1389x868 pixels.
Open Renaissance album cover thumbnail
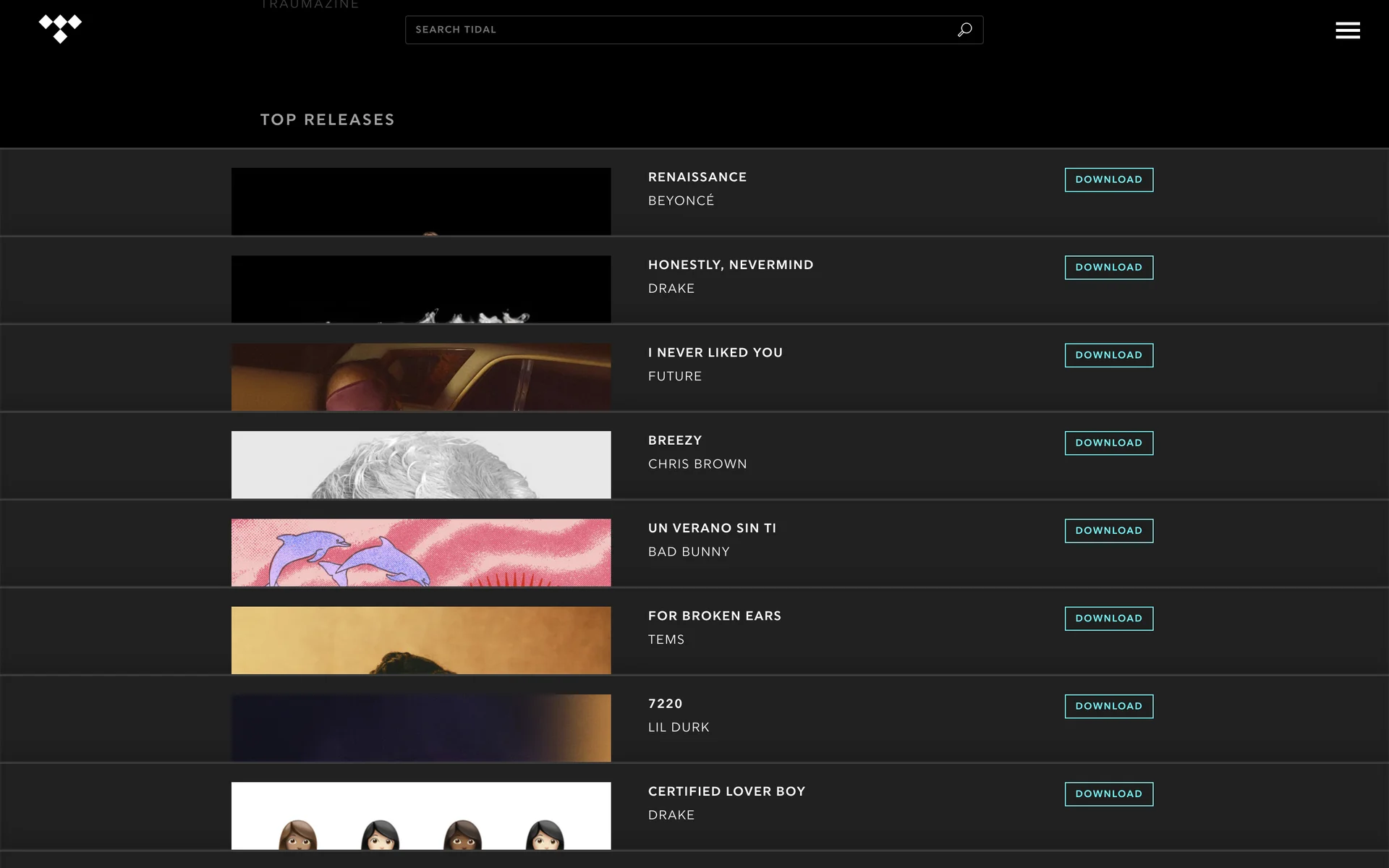421,201
